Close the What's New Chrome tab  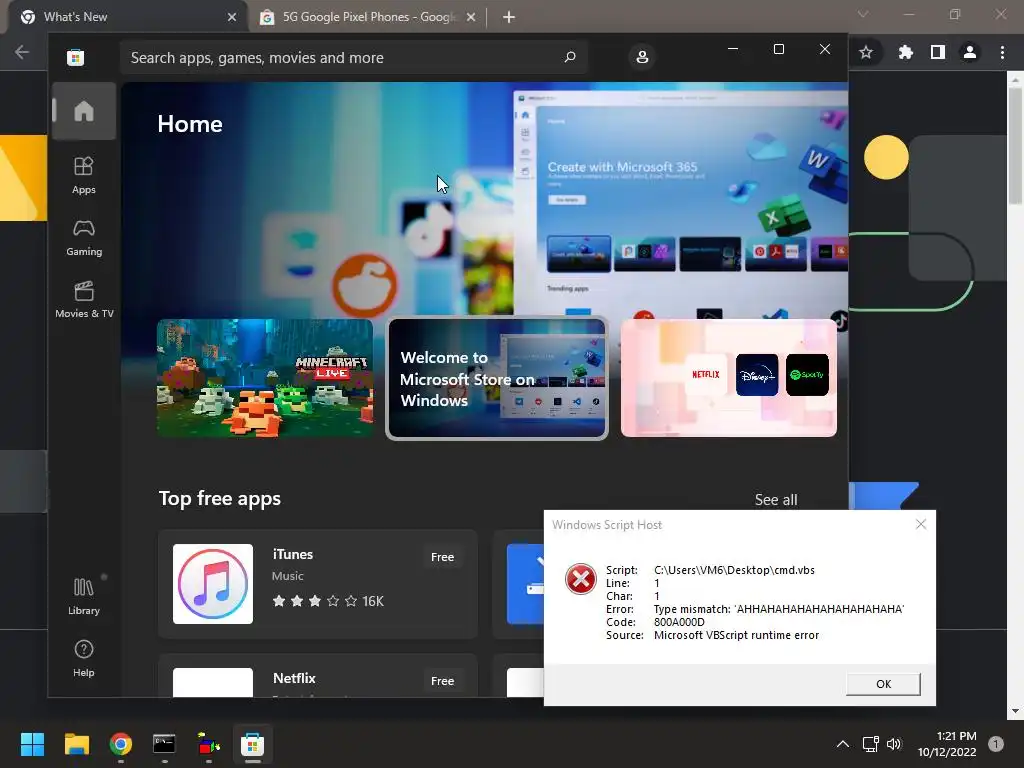[x=232, y=17]
